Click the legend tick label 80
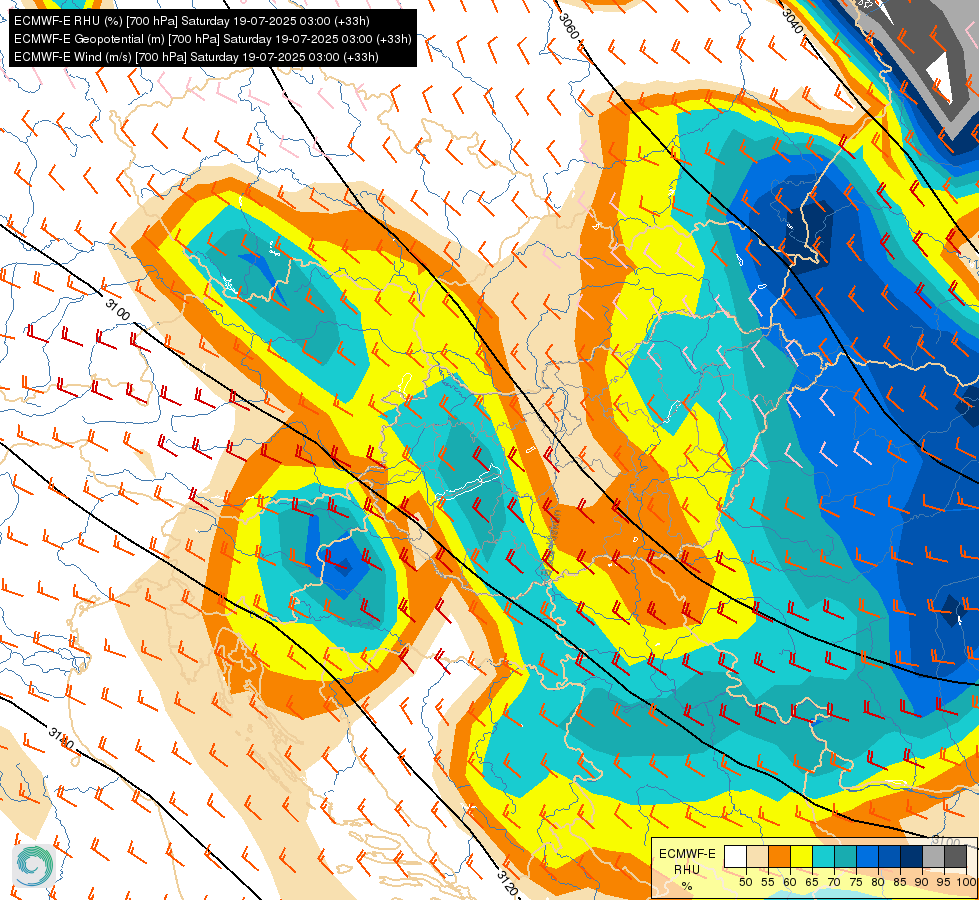The width and height of the screenshot is (979, 900). click(878, 882)
